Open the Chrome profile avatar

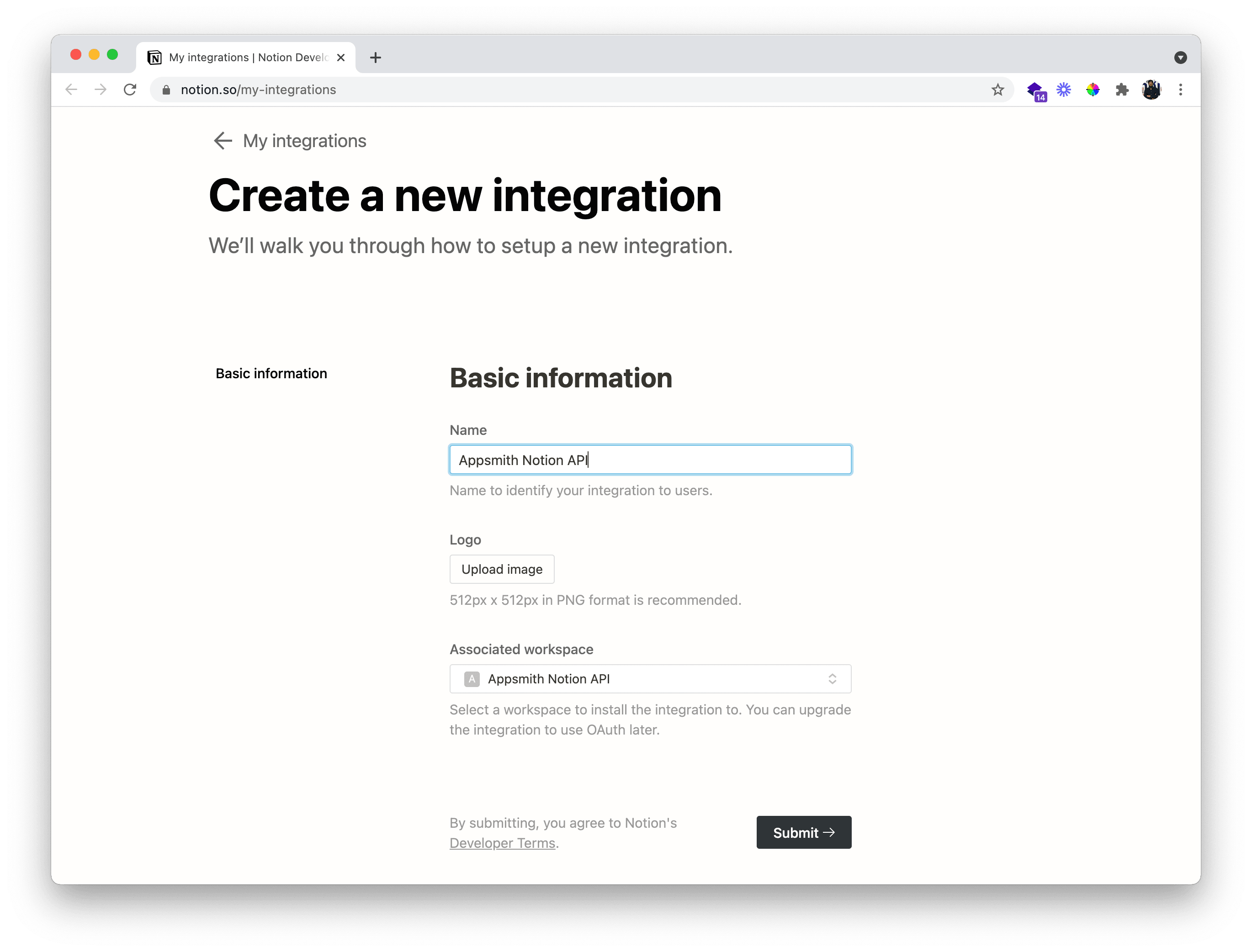[1151, 90]
